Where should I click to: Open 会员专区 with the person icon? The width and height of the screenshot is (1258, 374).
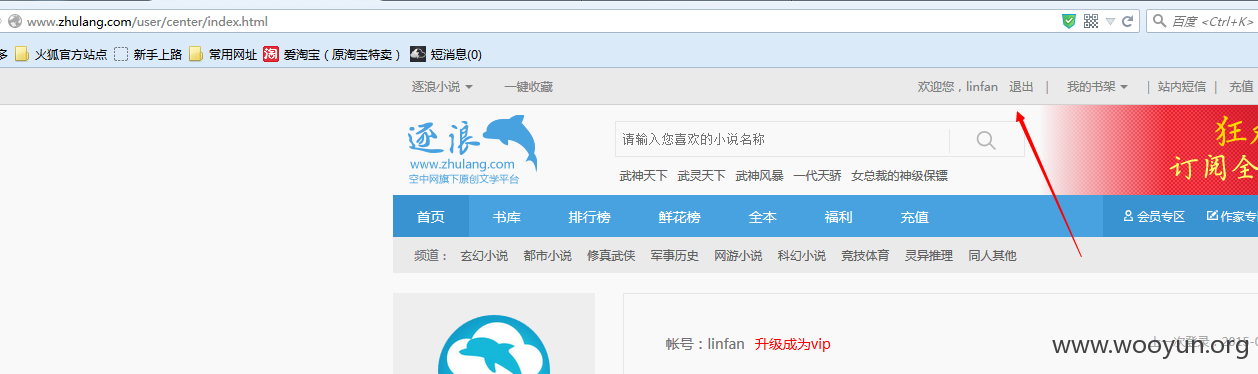pos(1153,217)
